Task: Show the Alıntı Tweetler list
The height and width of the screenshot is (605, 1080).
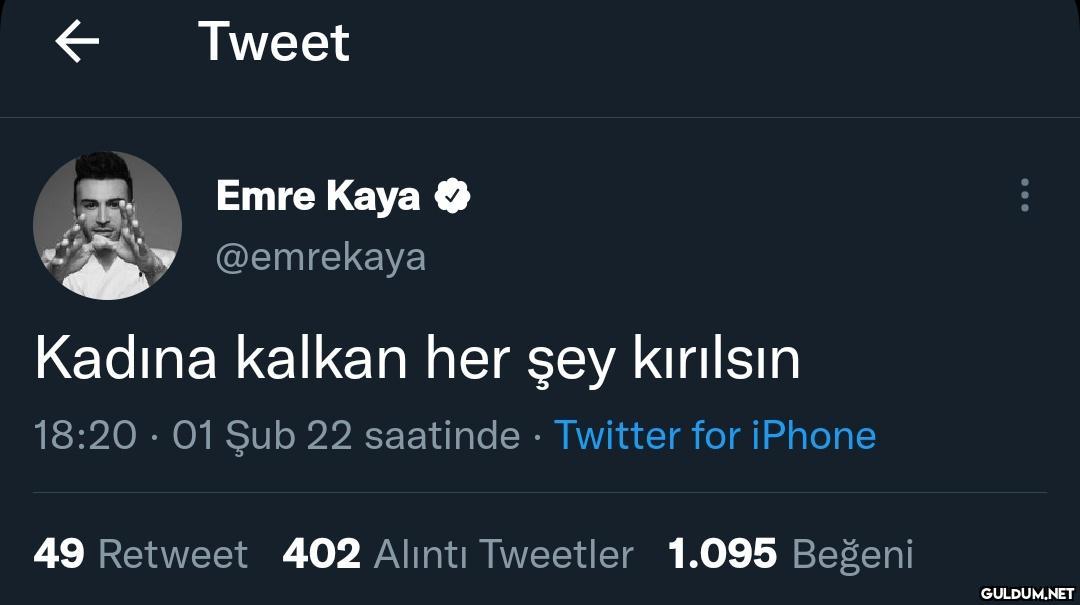Action: point(503,553)
